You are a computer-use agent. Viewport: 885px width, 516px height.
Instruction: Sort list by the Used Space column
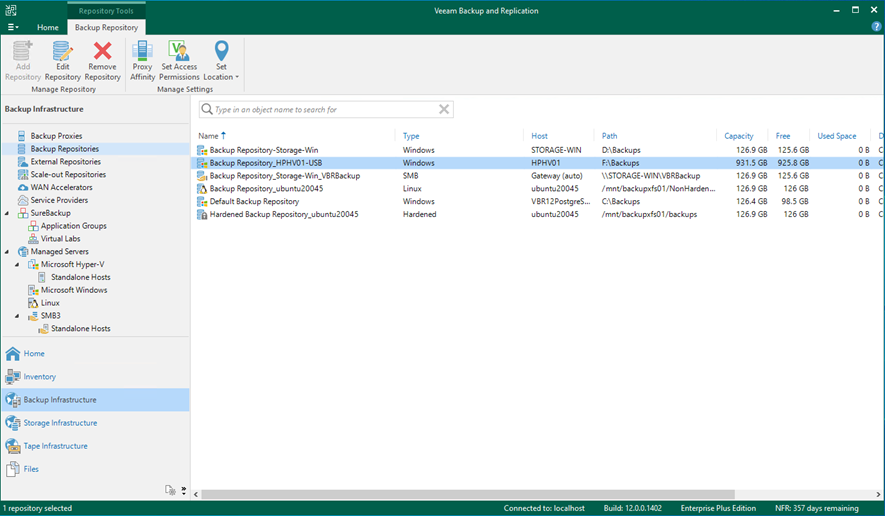coord(836,136)
